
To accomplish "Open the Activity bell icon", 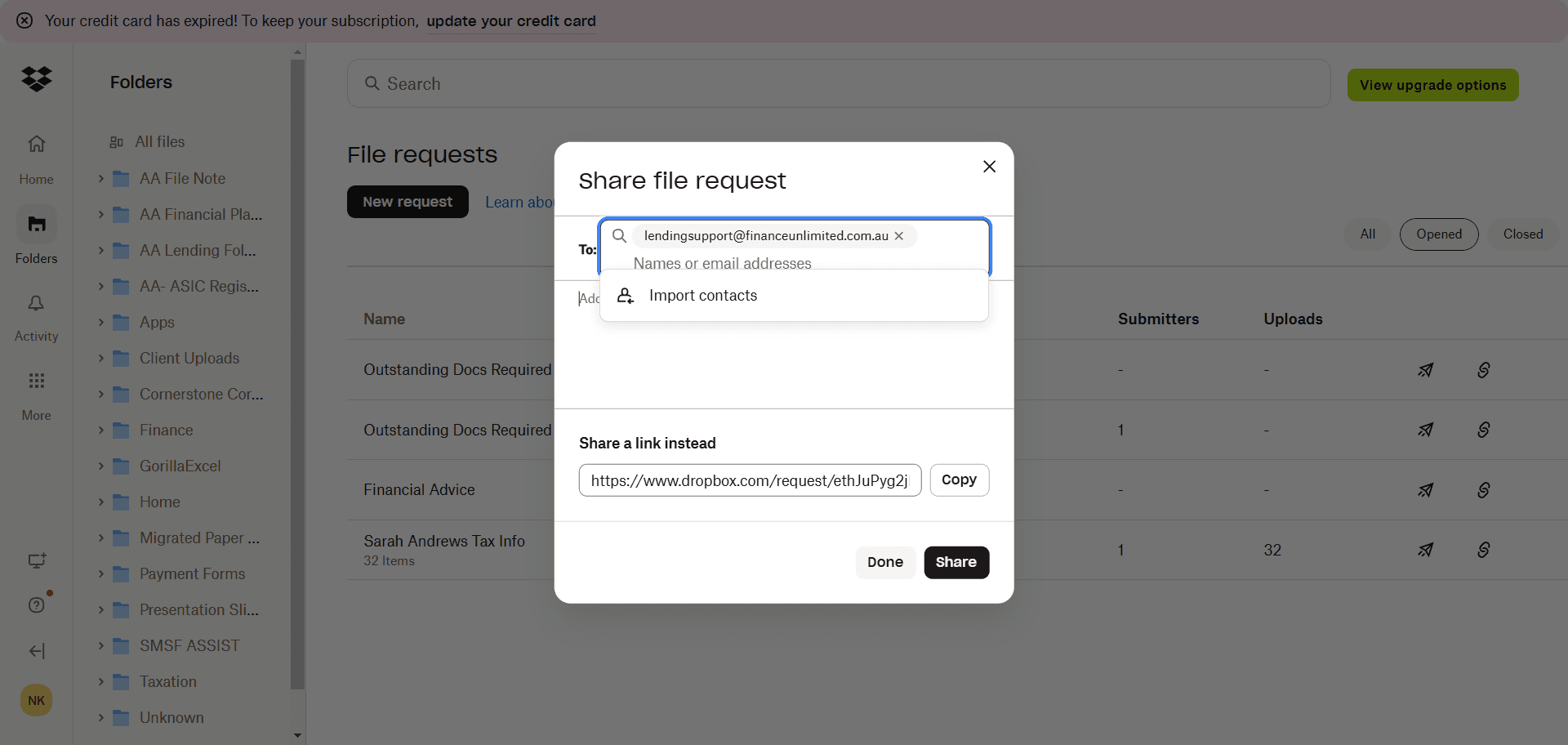I will [x=37, y=304].
